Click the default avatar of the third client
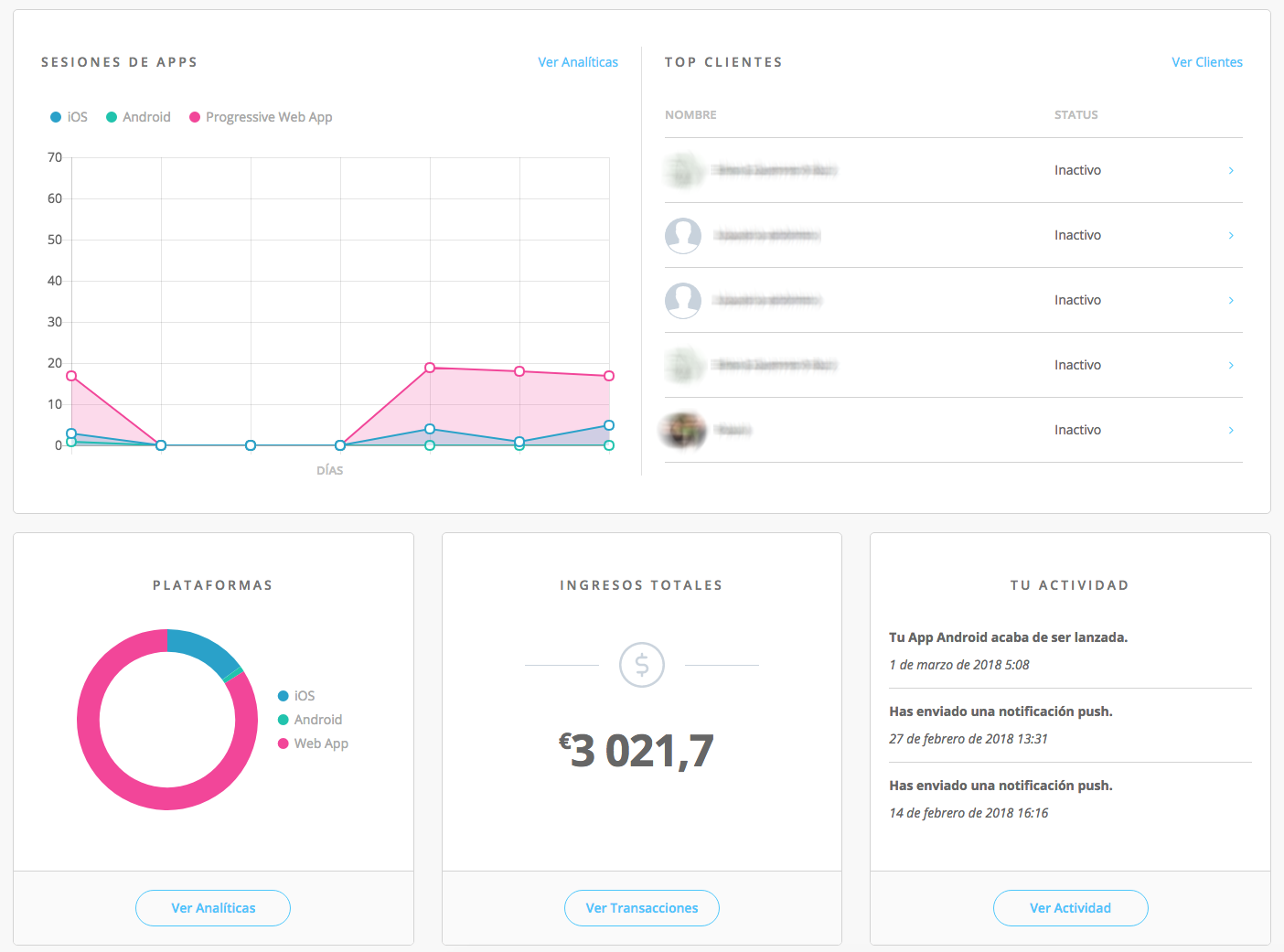This screenshot has height=952, width=1284. pos(683,300)
